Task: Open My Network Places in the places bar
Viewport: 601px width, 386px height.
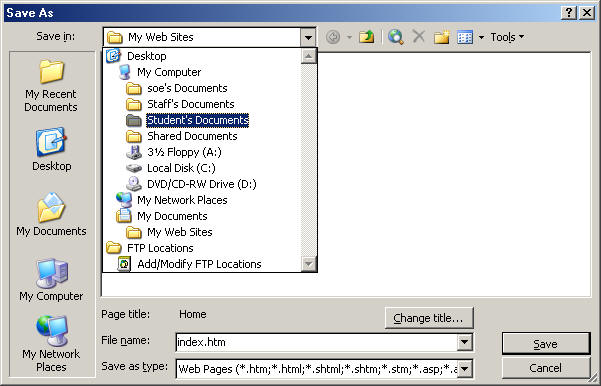Action: [x=51, y=343]
